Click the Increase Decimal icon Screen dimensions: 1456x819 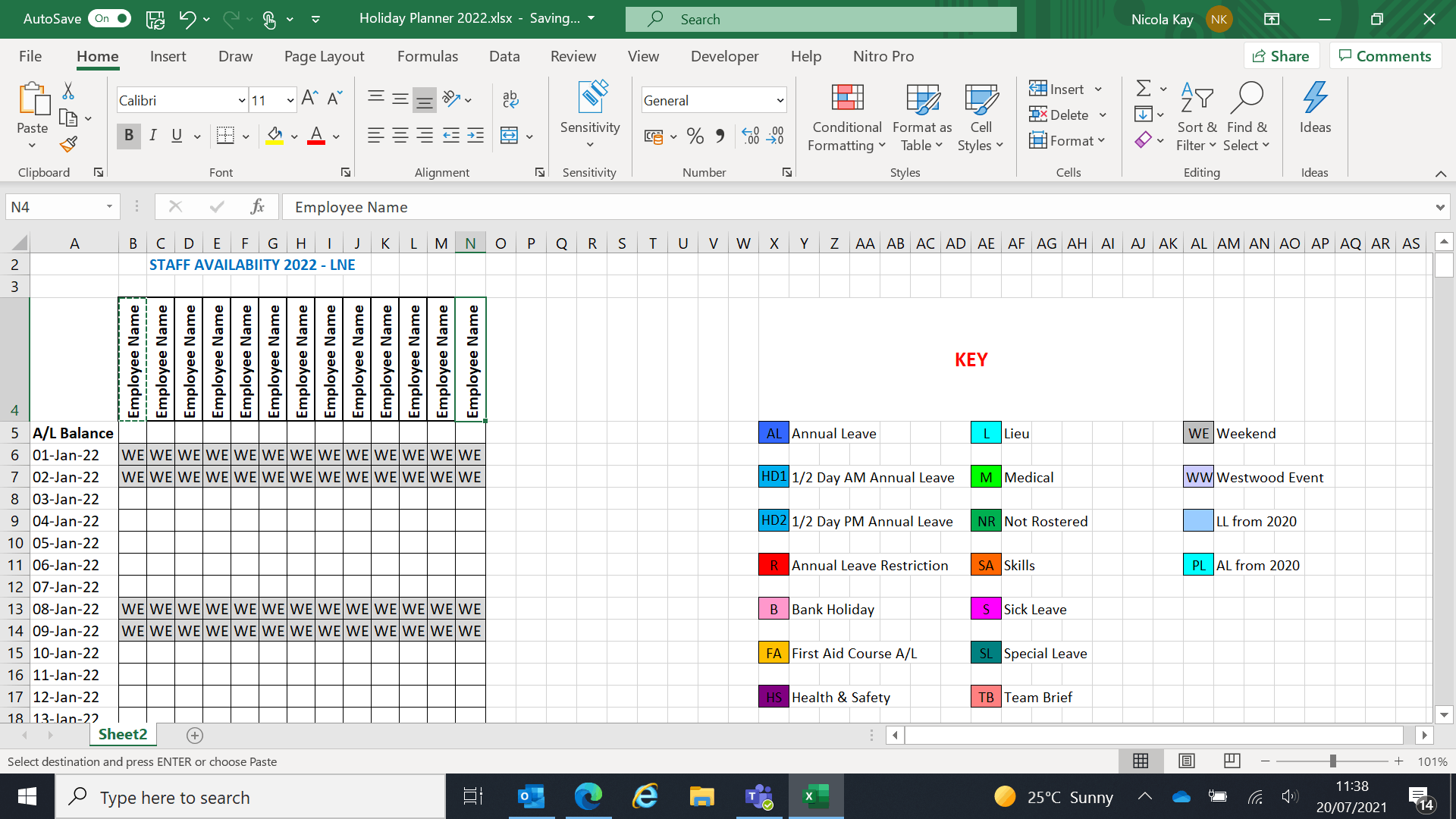click(x=750, y=136)
